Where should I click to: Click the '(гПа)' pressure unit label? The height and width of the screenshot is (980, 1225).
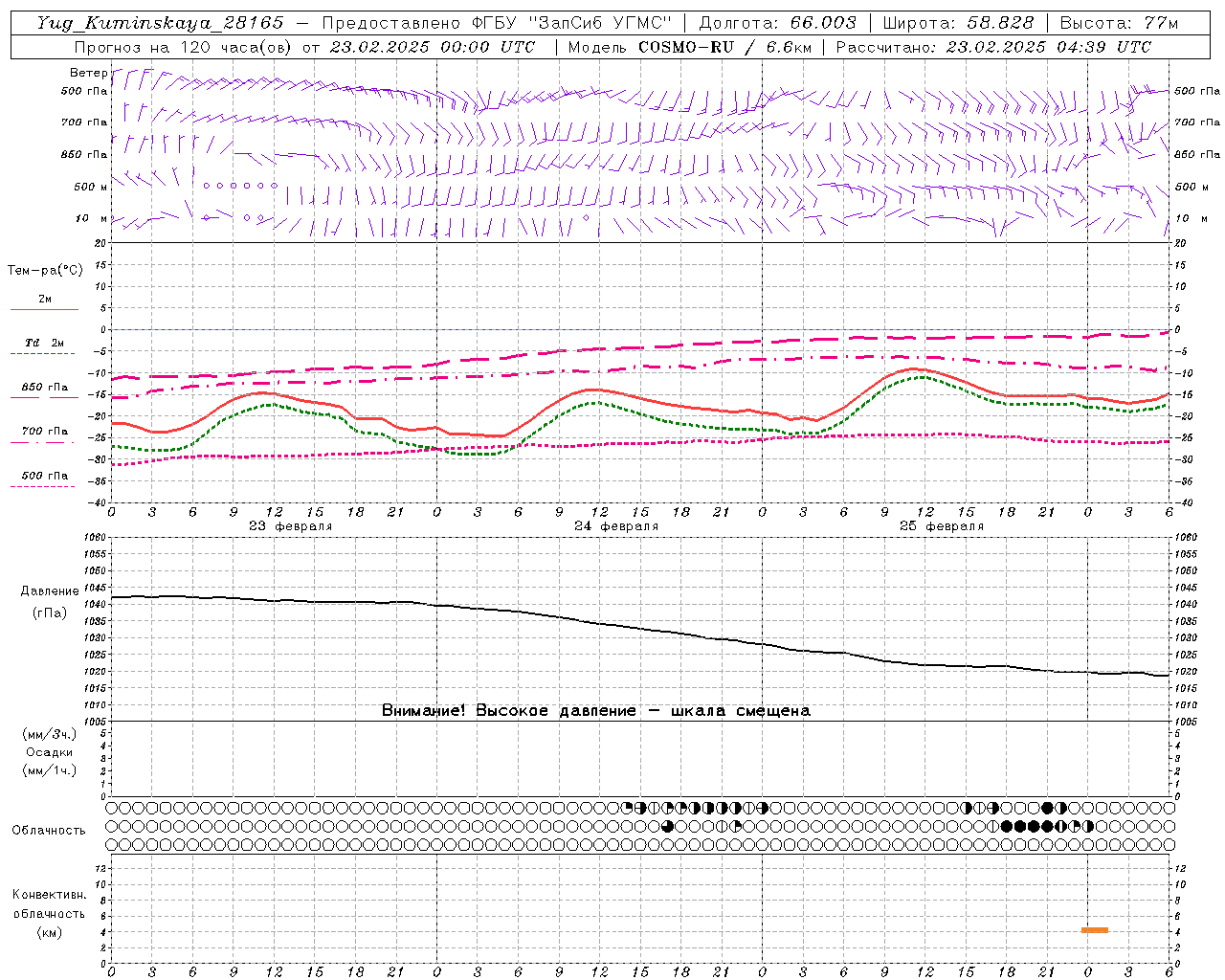pyautogui.click(x=49, y=612)
